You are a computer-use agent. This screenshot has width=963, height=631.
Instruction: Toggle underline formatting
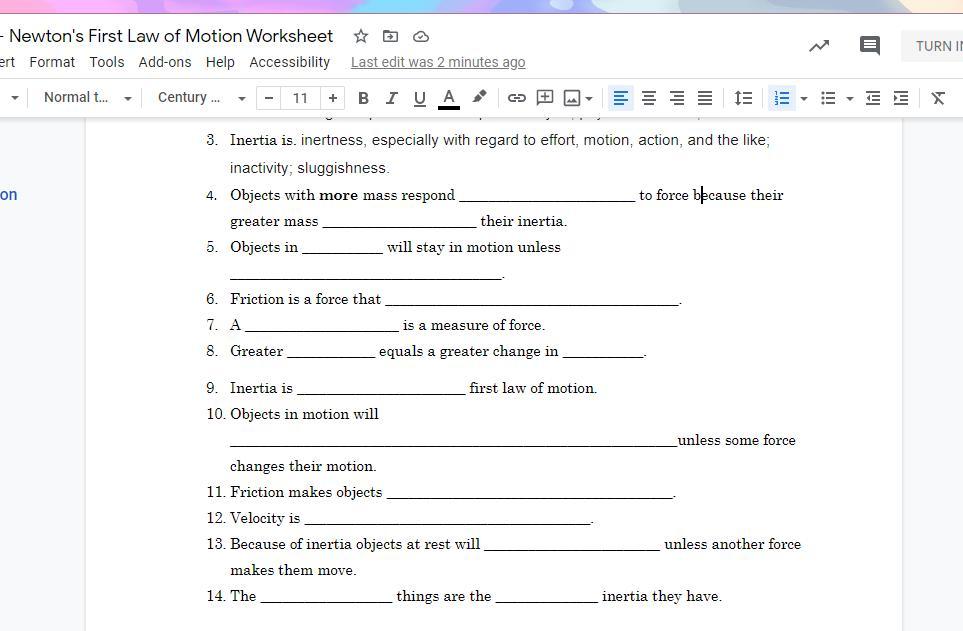click(419, 98)
